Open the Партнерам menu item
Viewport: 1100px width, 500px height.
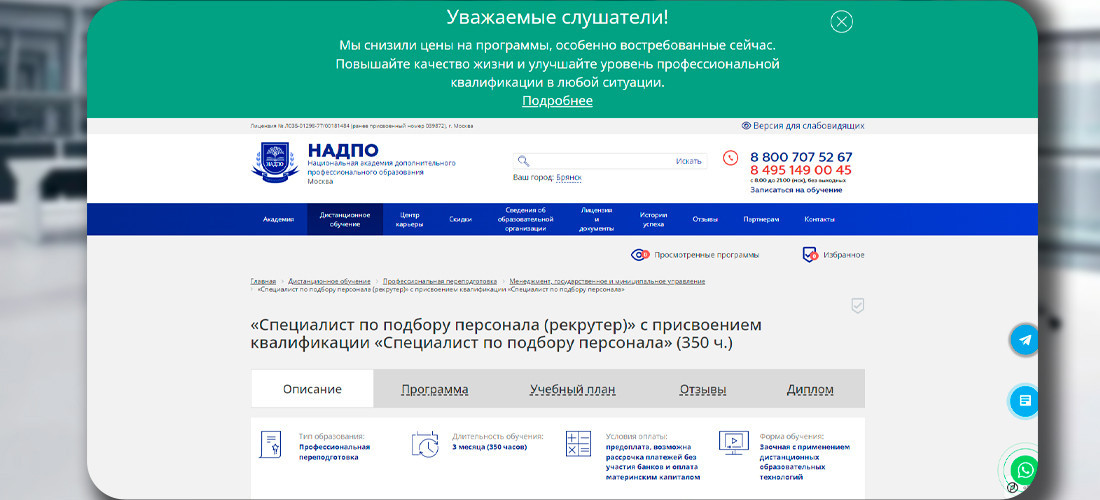click(x=761, y=219)
